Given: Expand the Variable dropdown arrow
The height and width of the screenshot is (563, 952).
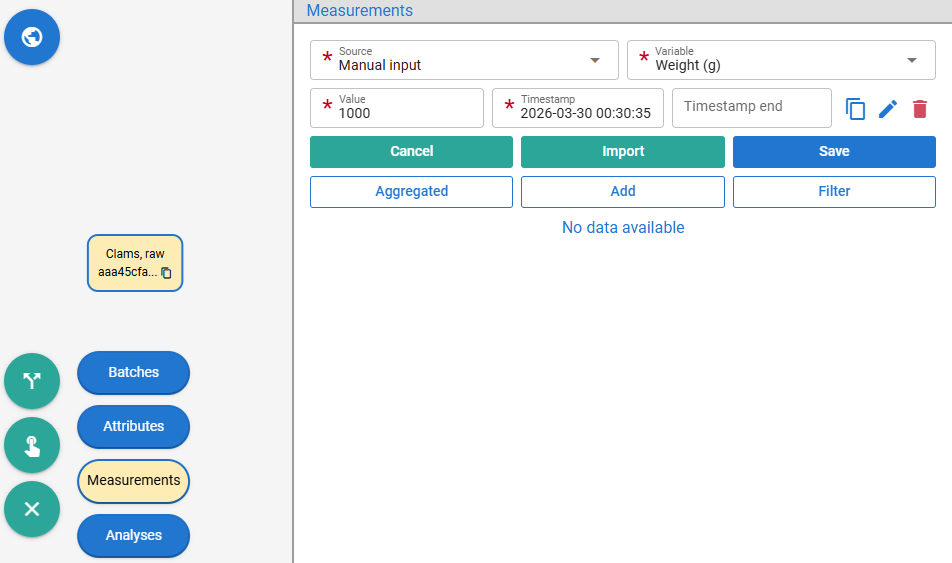Looking at the screenshot, I should [911, 60].
